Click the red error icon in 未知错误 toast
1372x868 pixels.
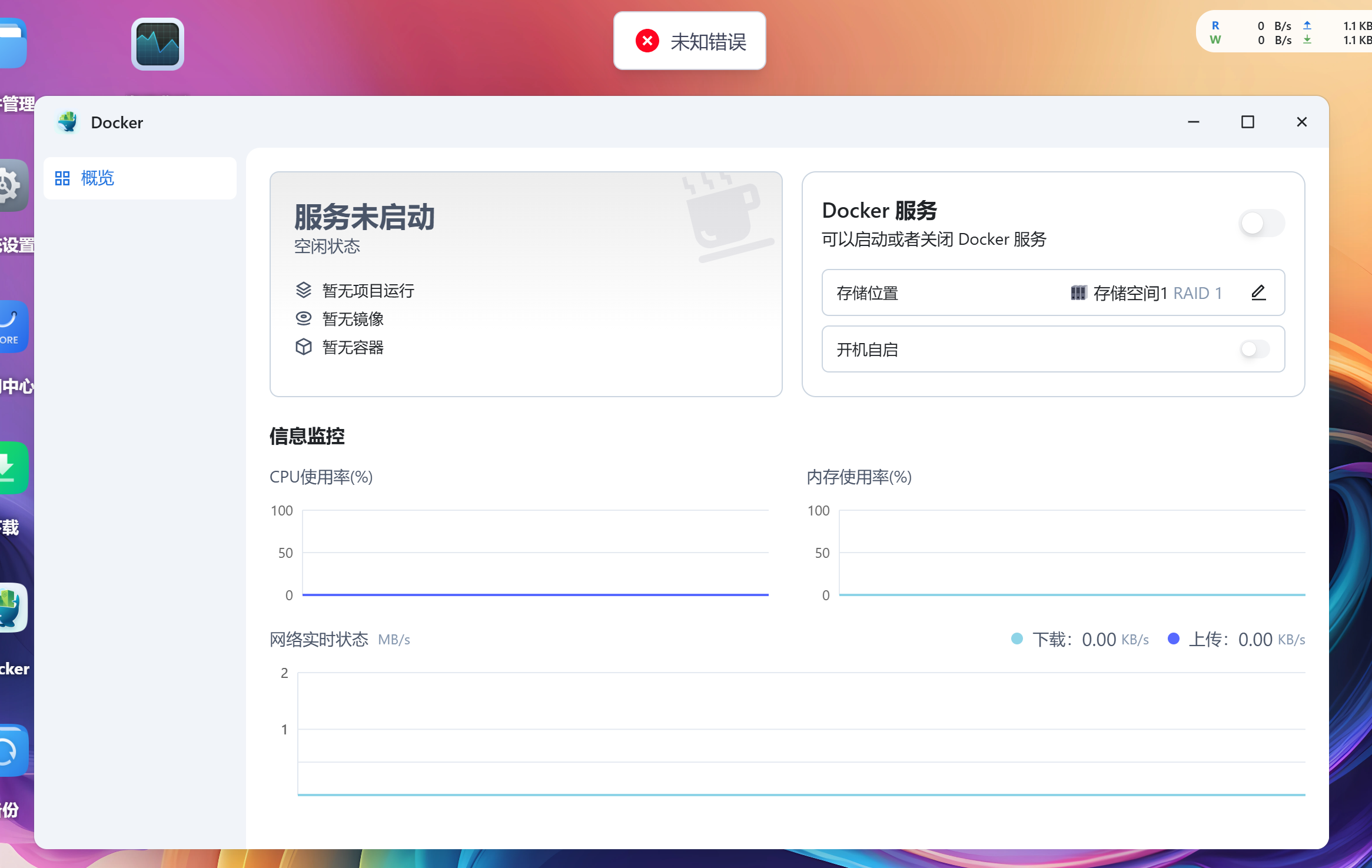coord(647,41)
